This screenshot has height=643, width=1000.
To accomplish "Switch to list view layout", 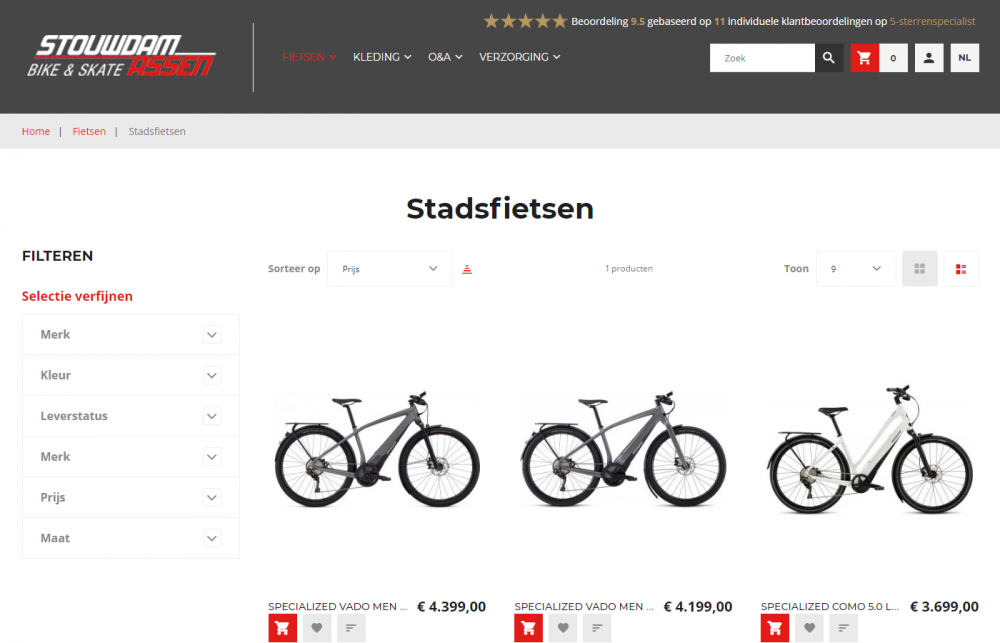I will point(961,269).
